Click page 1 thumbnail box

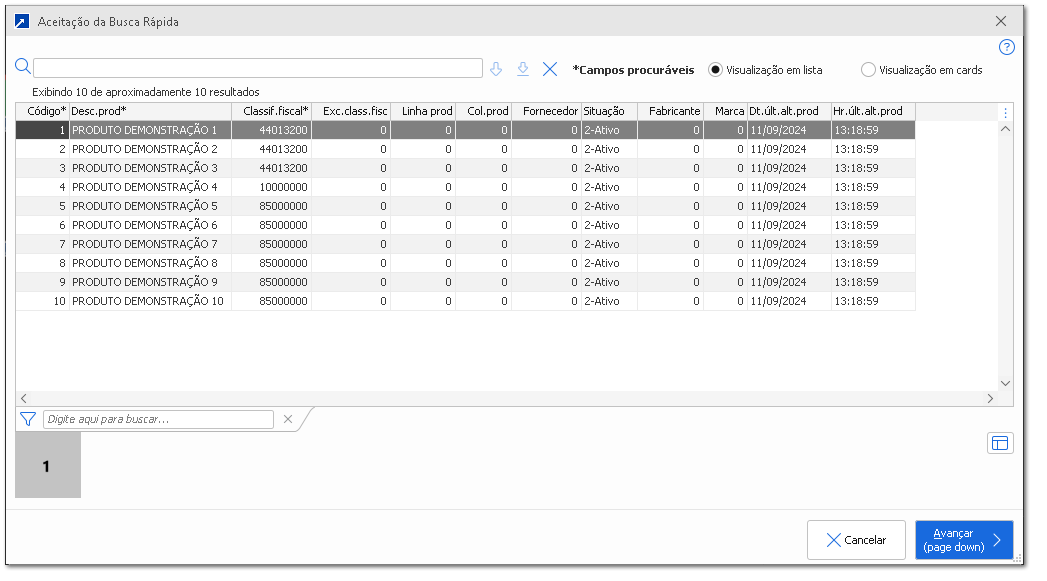click(48, 465)
